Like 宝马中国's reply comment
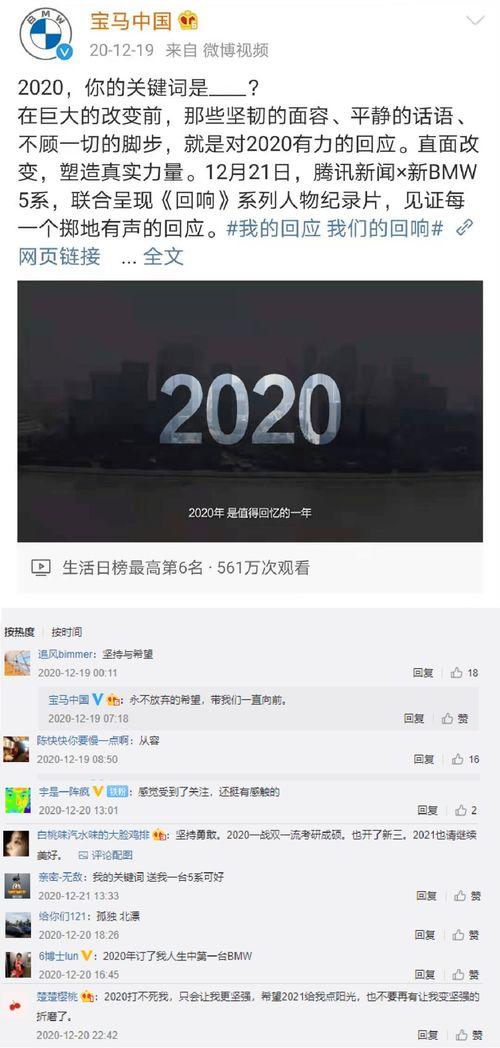 pos(455,718)
